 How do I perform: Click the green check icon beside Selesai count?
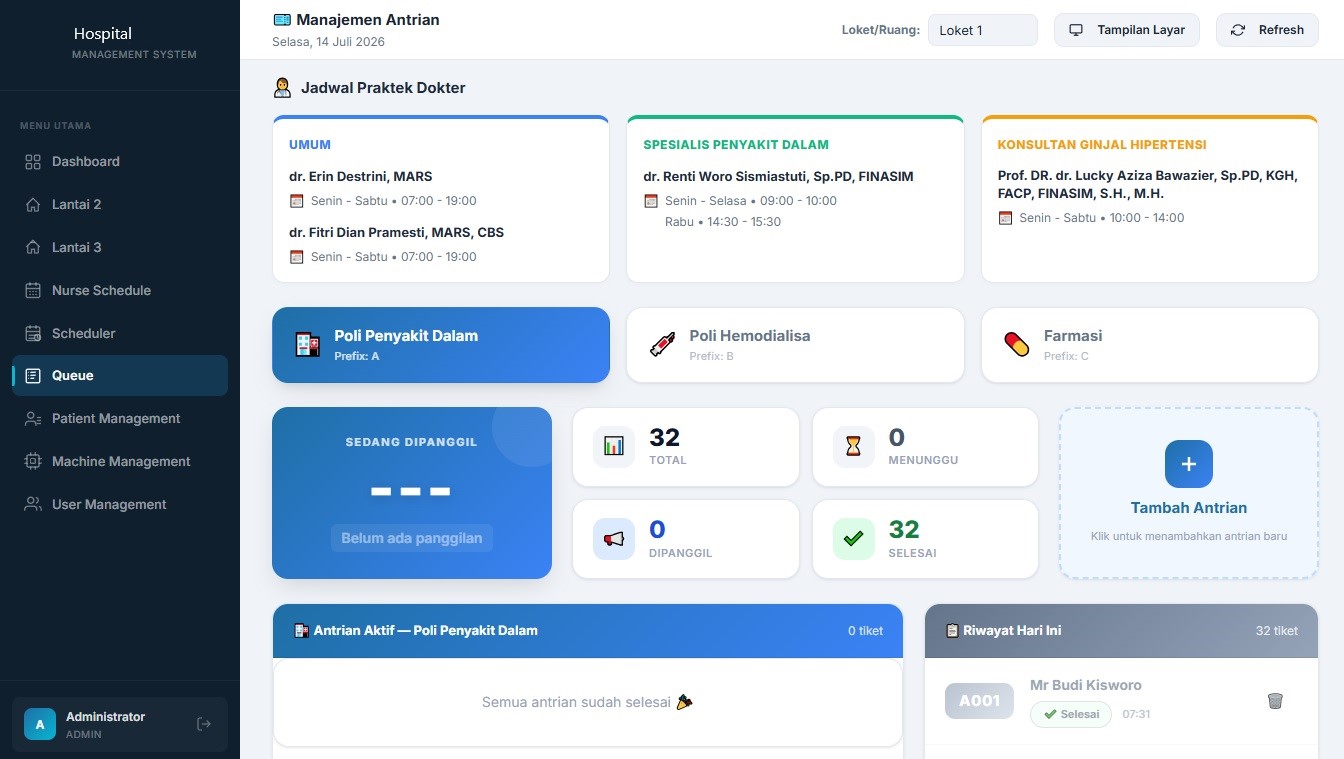tap(854, 539)
